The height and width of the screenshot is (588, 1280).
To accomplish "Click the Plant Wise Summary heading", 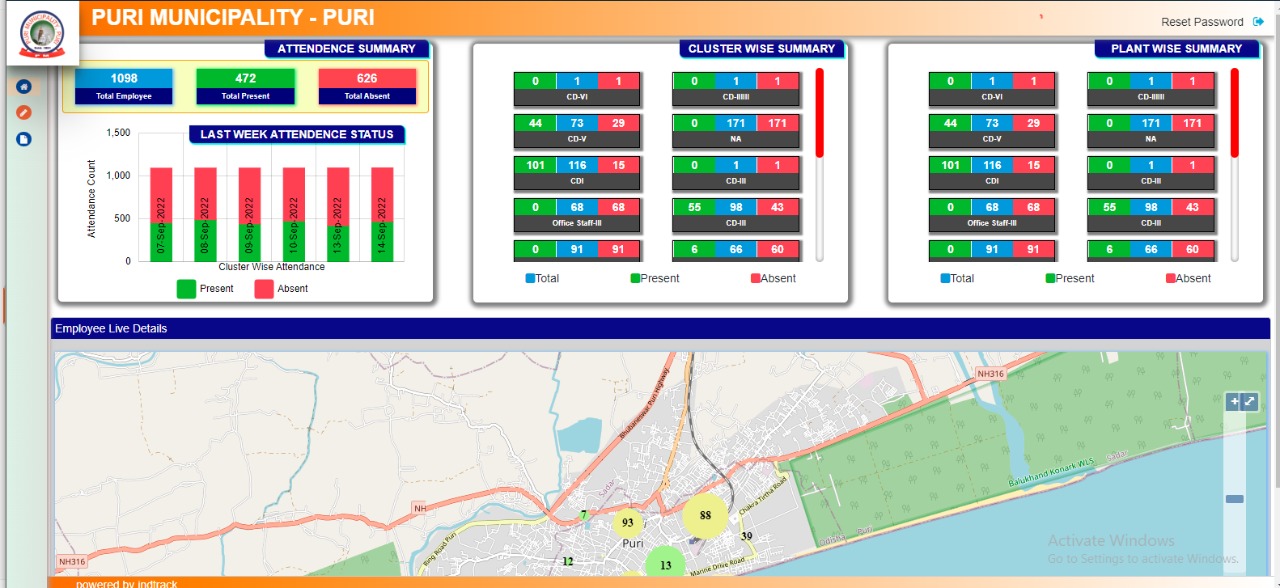I will (x=1177, y=48).
